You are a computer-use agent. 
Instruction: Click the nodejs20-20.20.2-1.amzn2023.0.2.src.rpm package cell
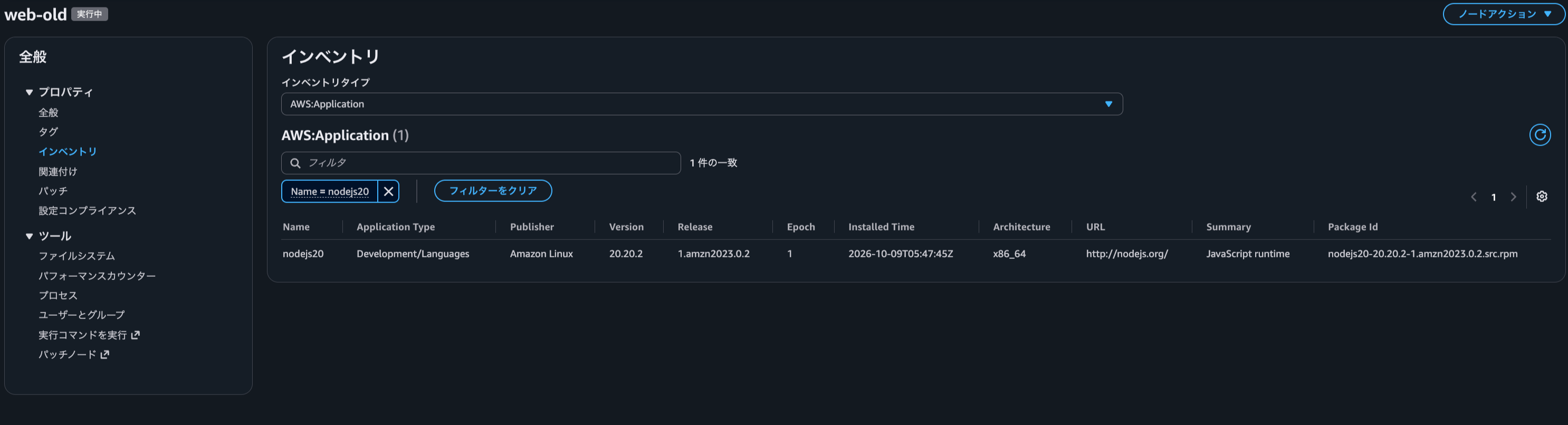tap(1422, 254)
